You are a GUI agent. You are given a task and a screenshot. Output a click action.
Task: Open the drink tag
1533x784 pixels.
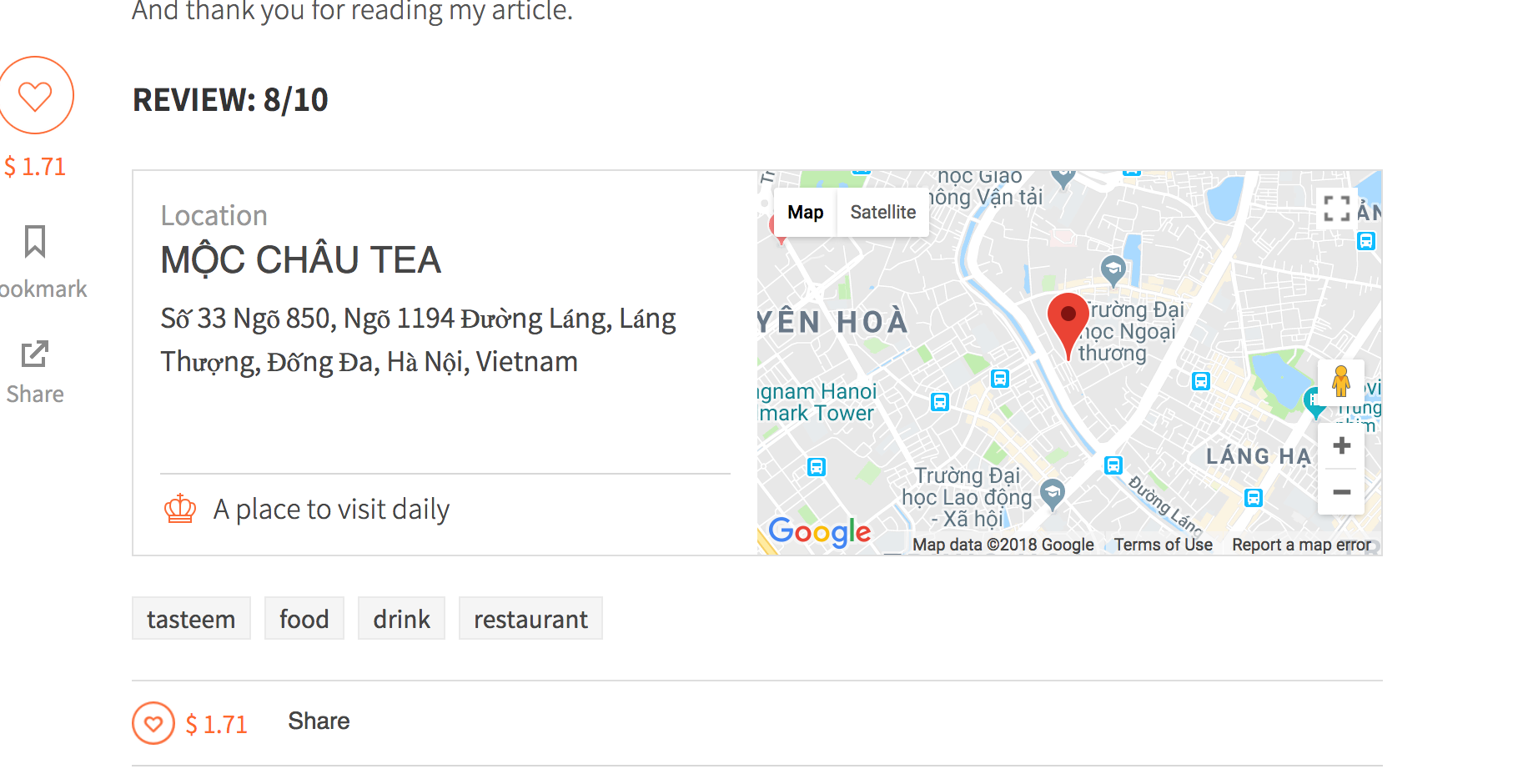point(401,619)
